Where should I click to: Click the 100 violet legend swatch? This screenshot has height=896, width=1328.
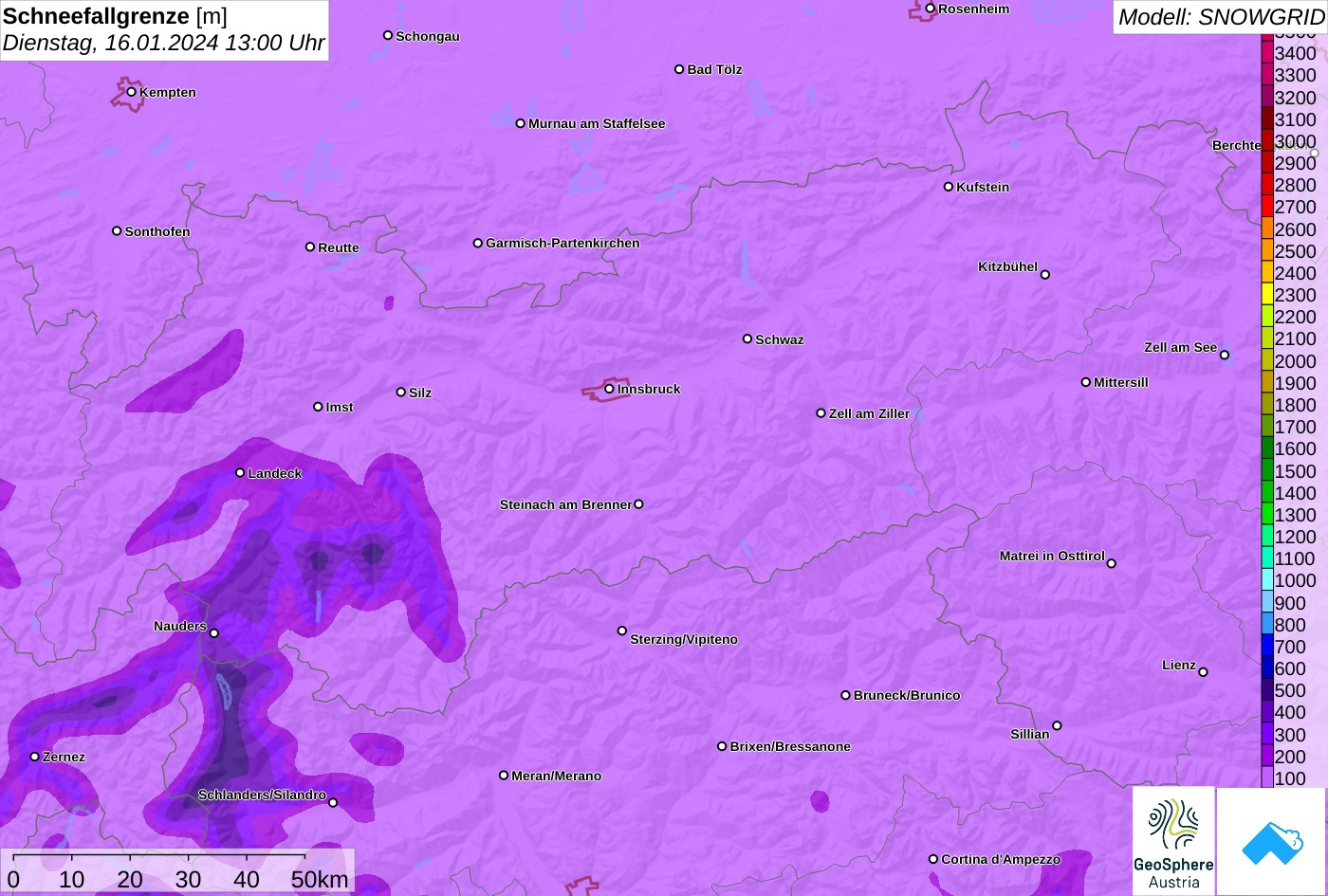click(x=1267, y=778)
